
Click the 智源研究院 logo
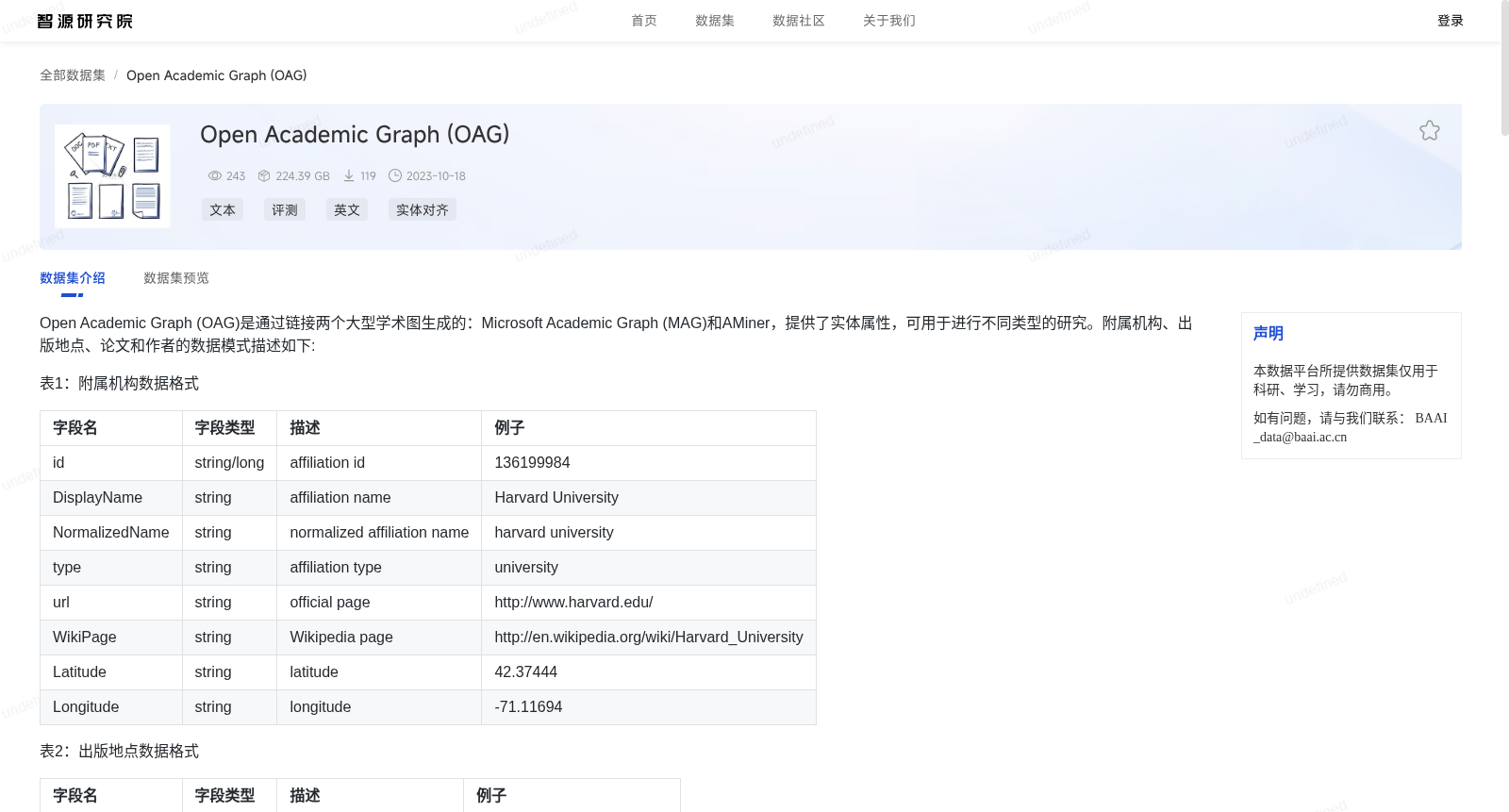(x=85, y=21)
